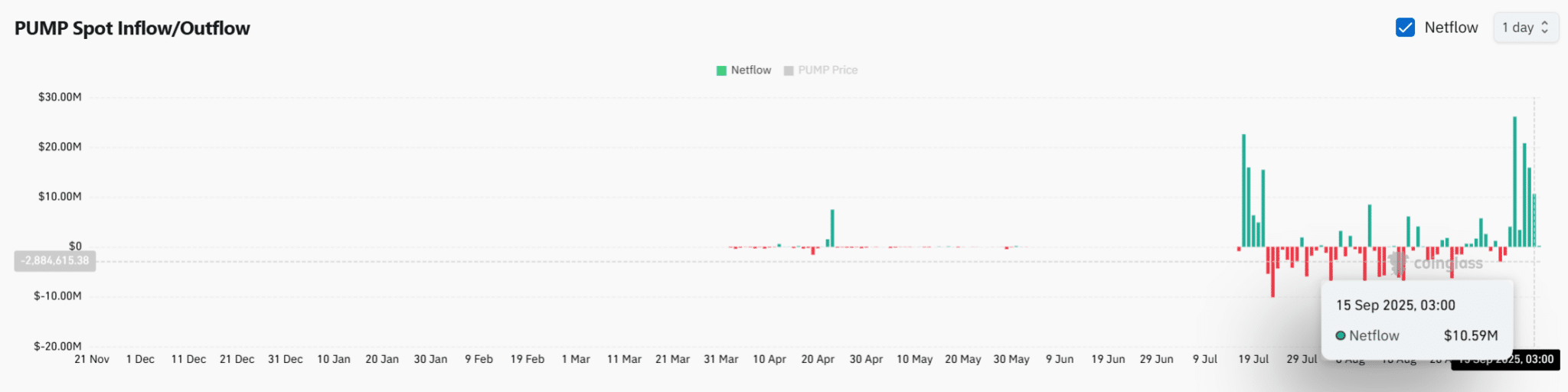The height and width of the screenshot is (392, 1568).
Task: Click the 20 Jan x-axis label
Action: tap(382, 359)
